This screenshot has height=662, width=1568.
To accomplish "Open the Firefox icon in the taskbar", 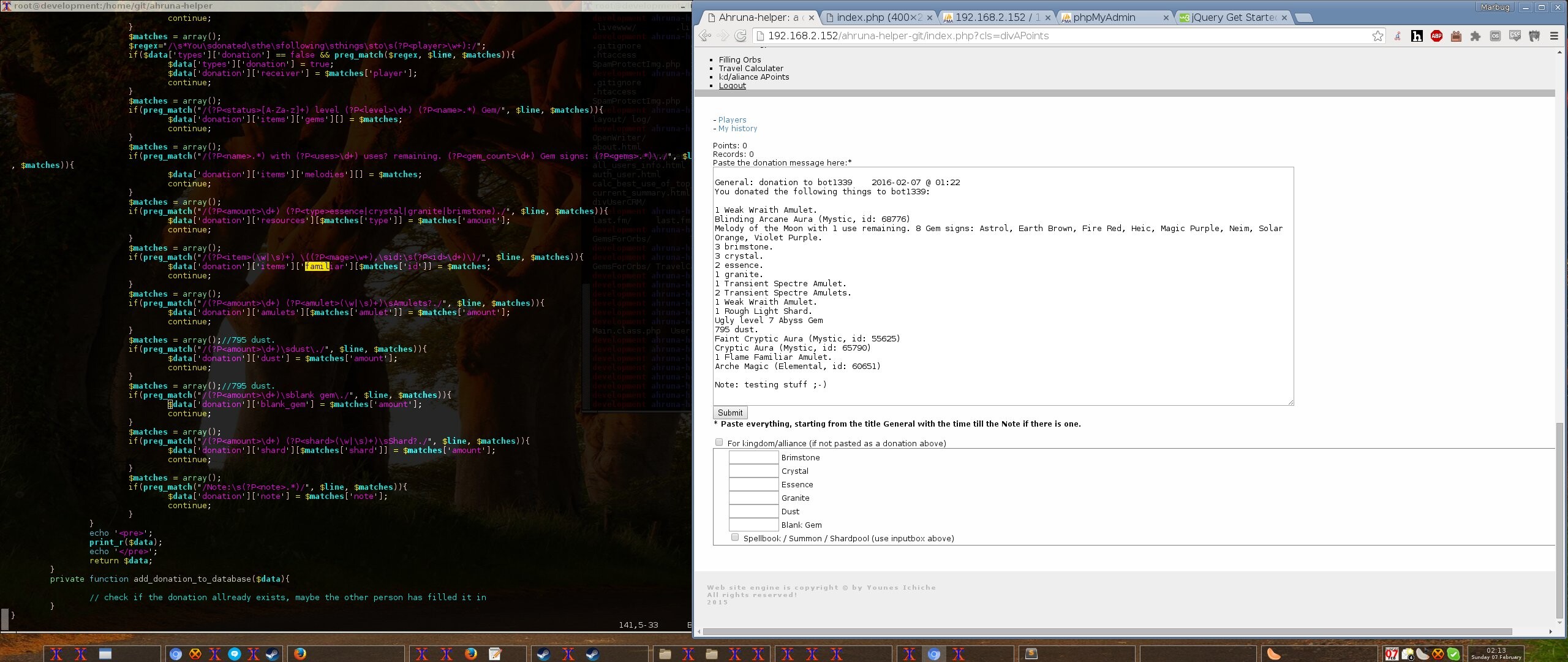I will click(x=300, y=654).
